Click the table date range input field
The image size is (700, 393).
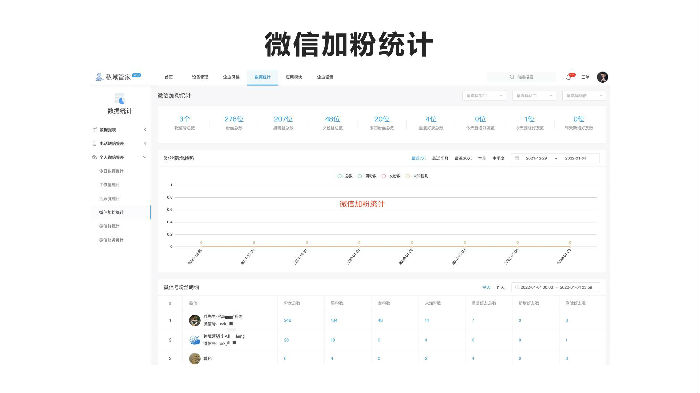click(x=555, y=287)
